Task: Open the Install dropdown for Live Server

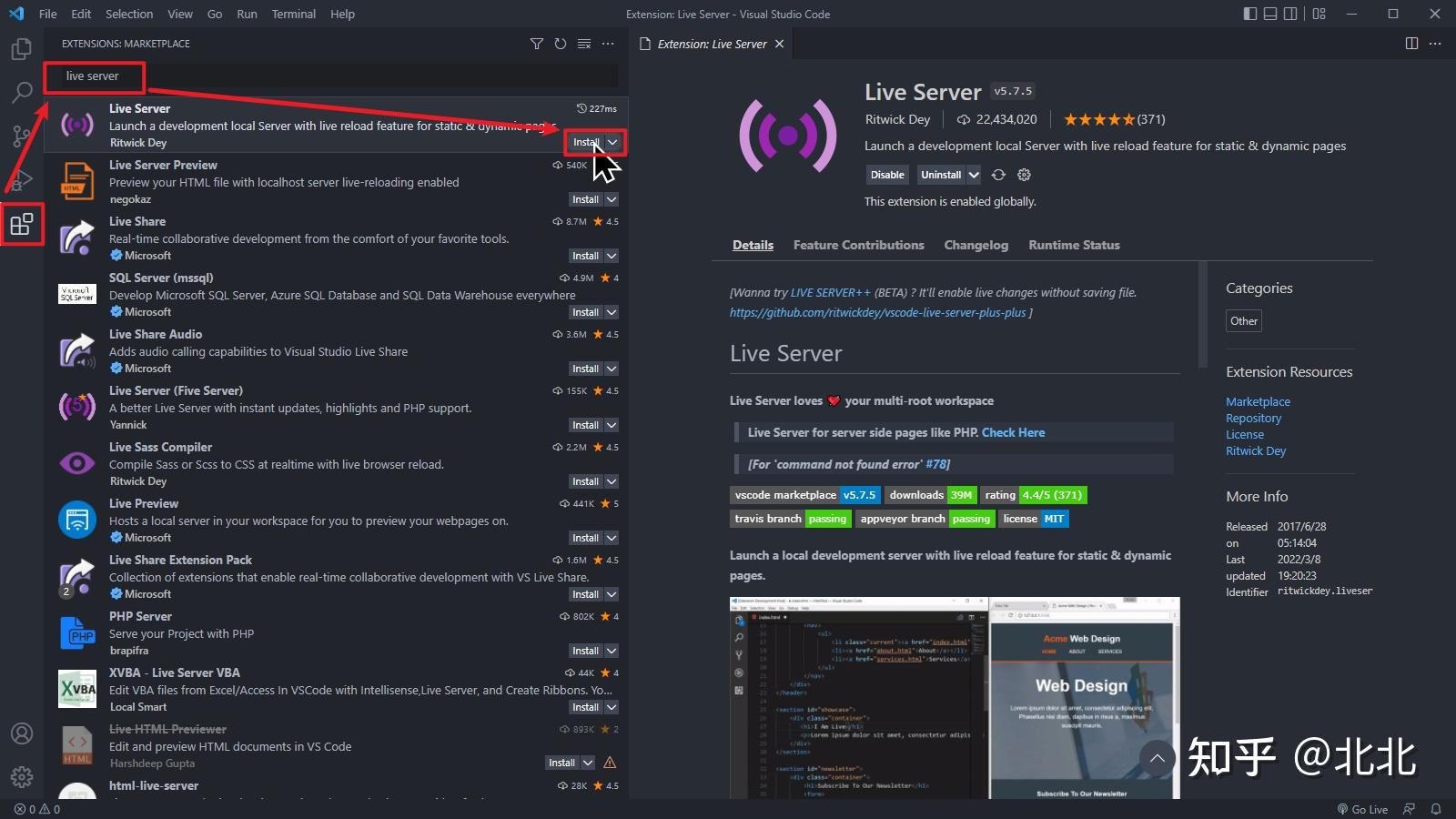Action: pos(611,142)
